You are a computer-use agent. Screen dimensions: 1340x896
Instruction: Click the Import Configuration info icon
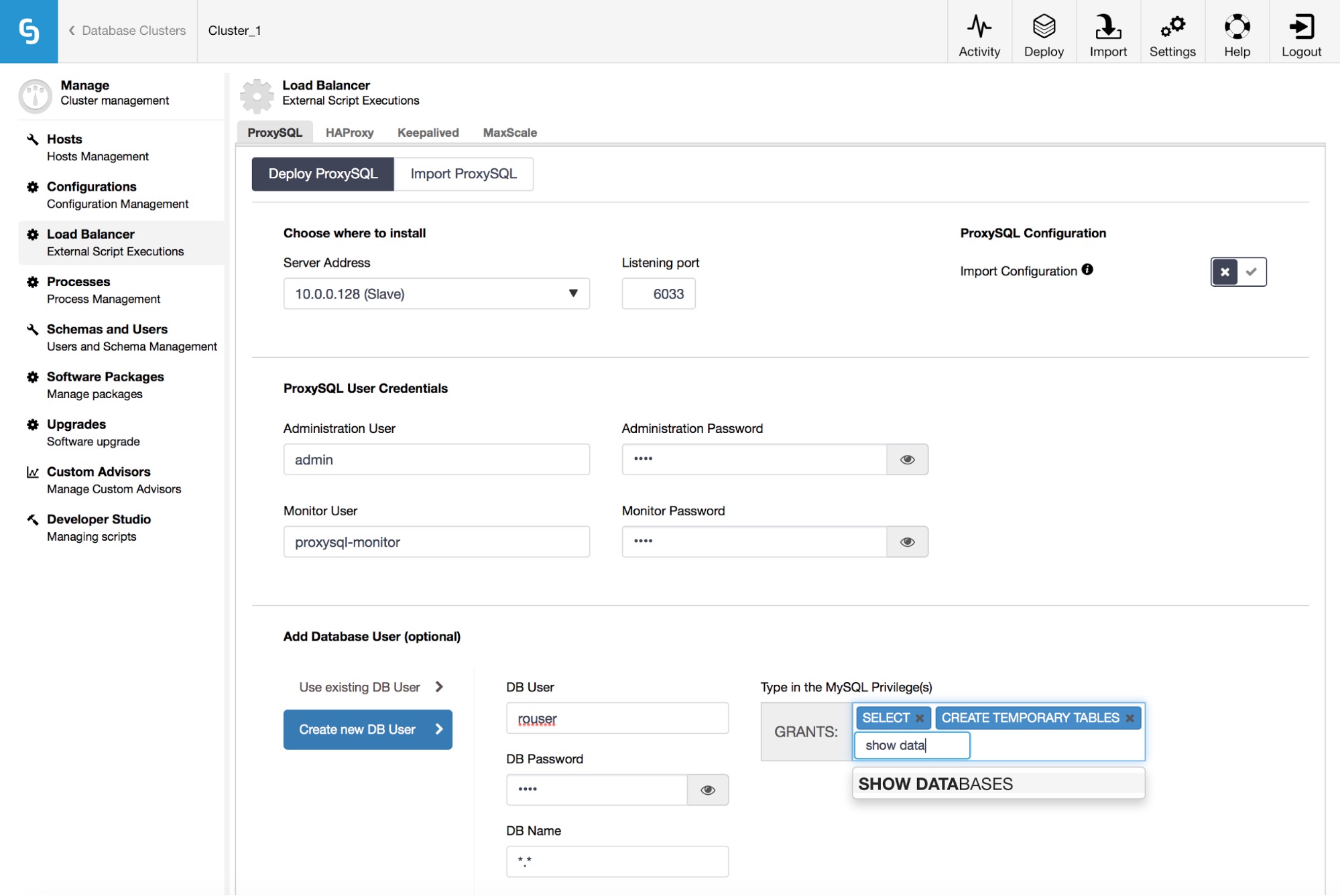pos(1087,269)
